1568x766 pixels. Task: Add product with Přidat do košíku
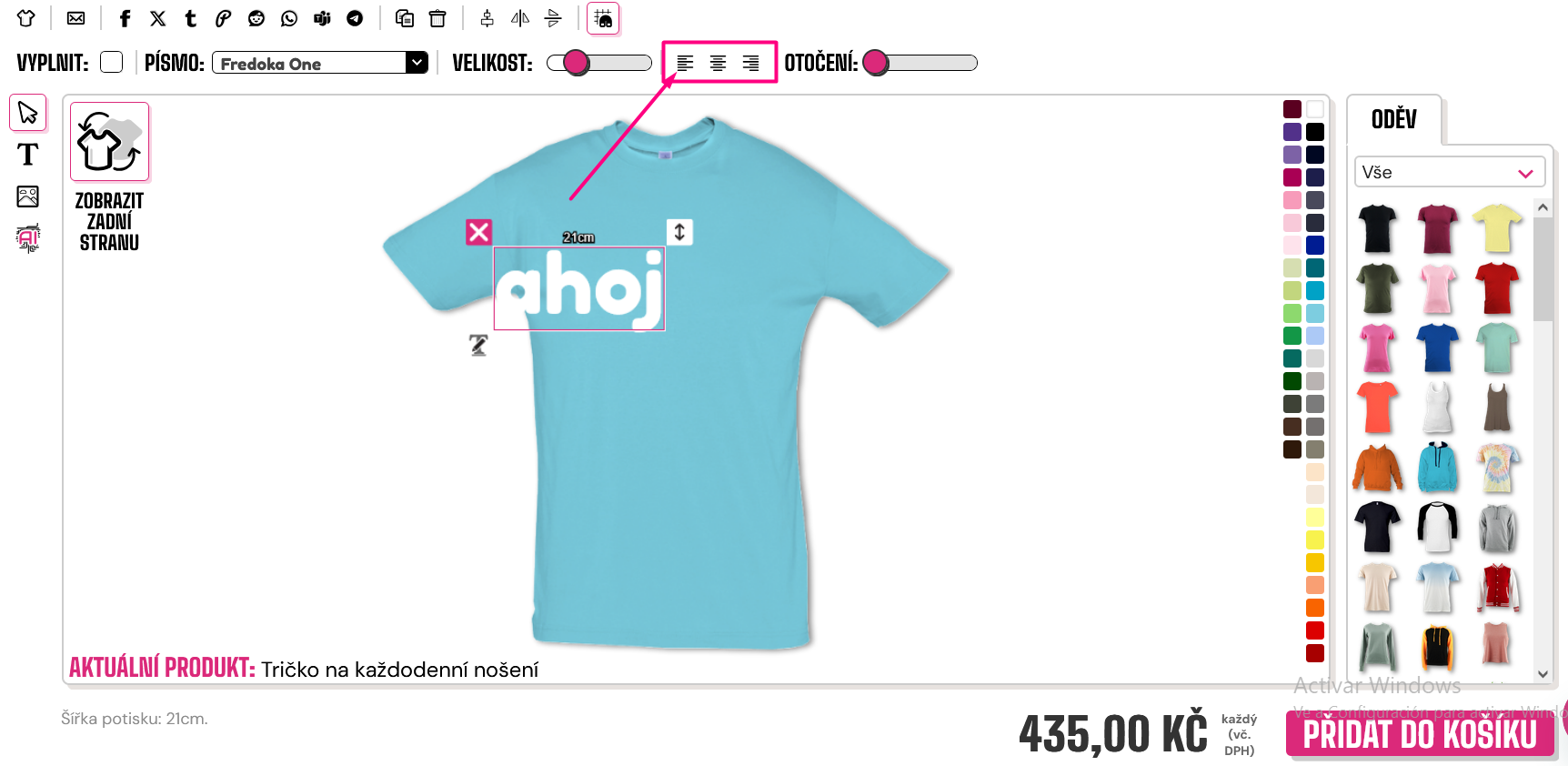pyautogui.click(x=1420, y=734)
